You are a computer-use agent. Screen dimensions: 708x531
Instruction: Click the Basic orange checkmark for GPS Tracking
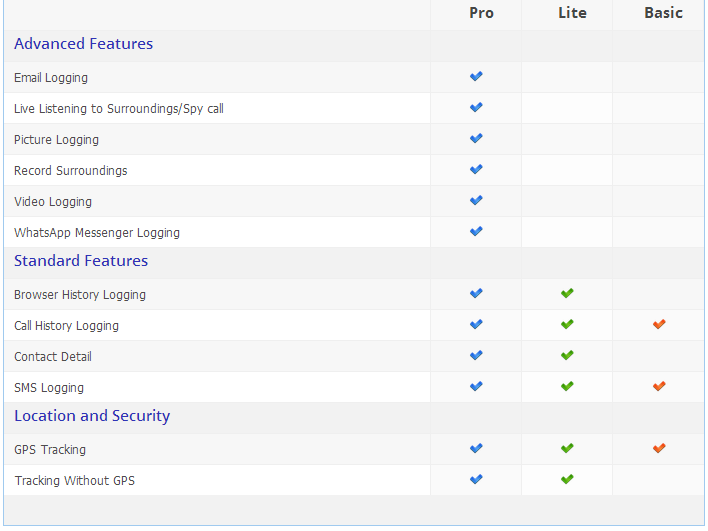pos(659,448)
